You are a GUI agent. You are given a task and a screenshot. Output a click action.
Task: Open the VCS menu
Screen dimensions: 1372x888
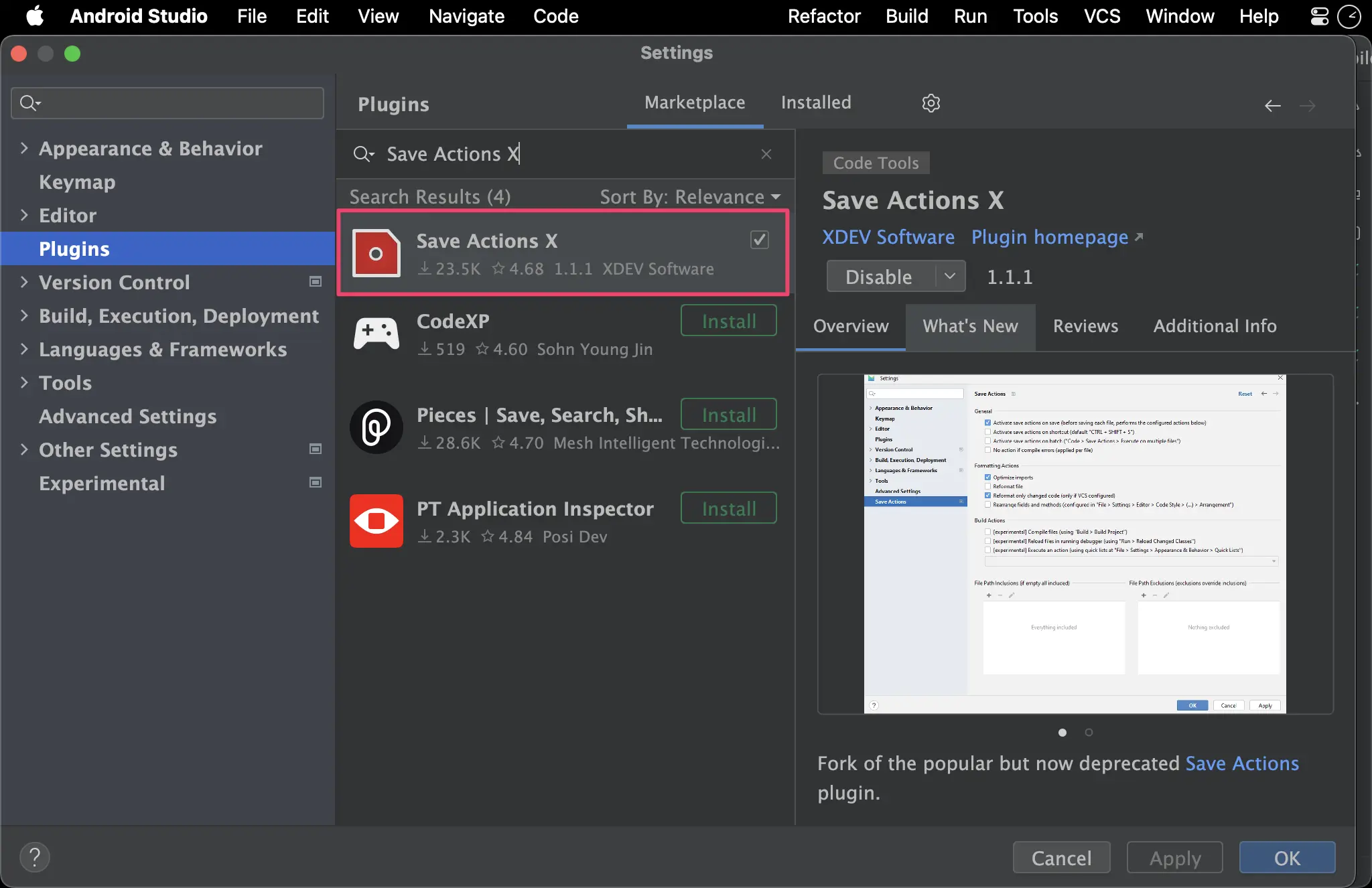pos(1102,16)
